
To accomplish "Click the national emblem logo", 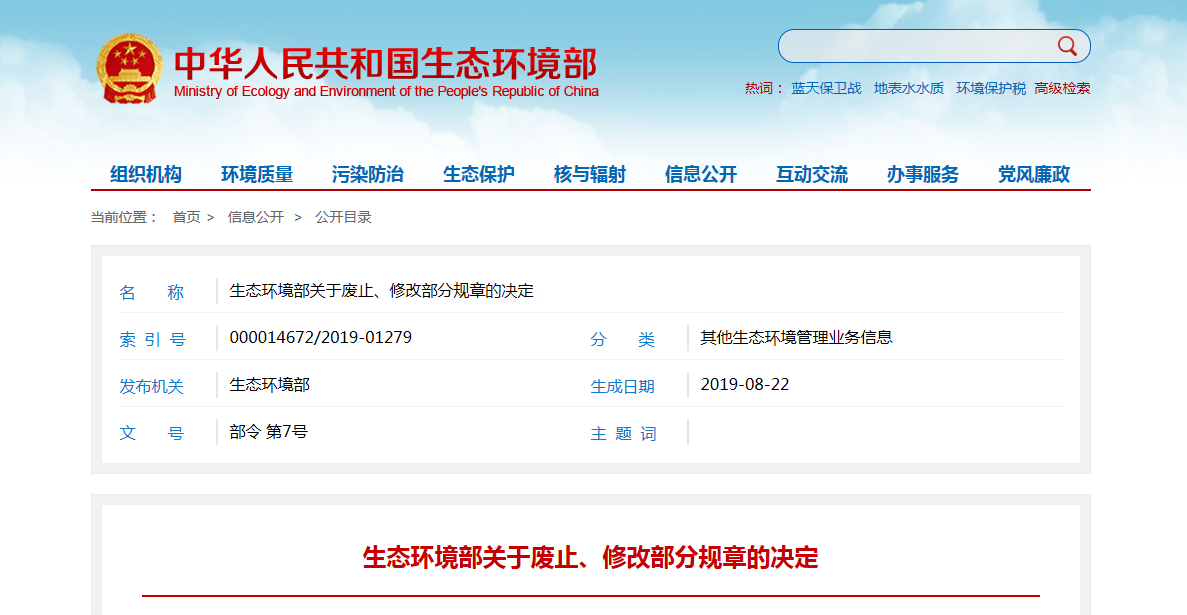I will point(129,68).
